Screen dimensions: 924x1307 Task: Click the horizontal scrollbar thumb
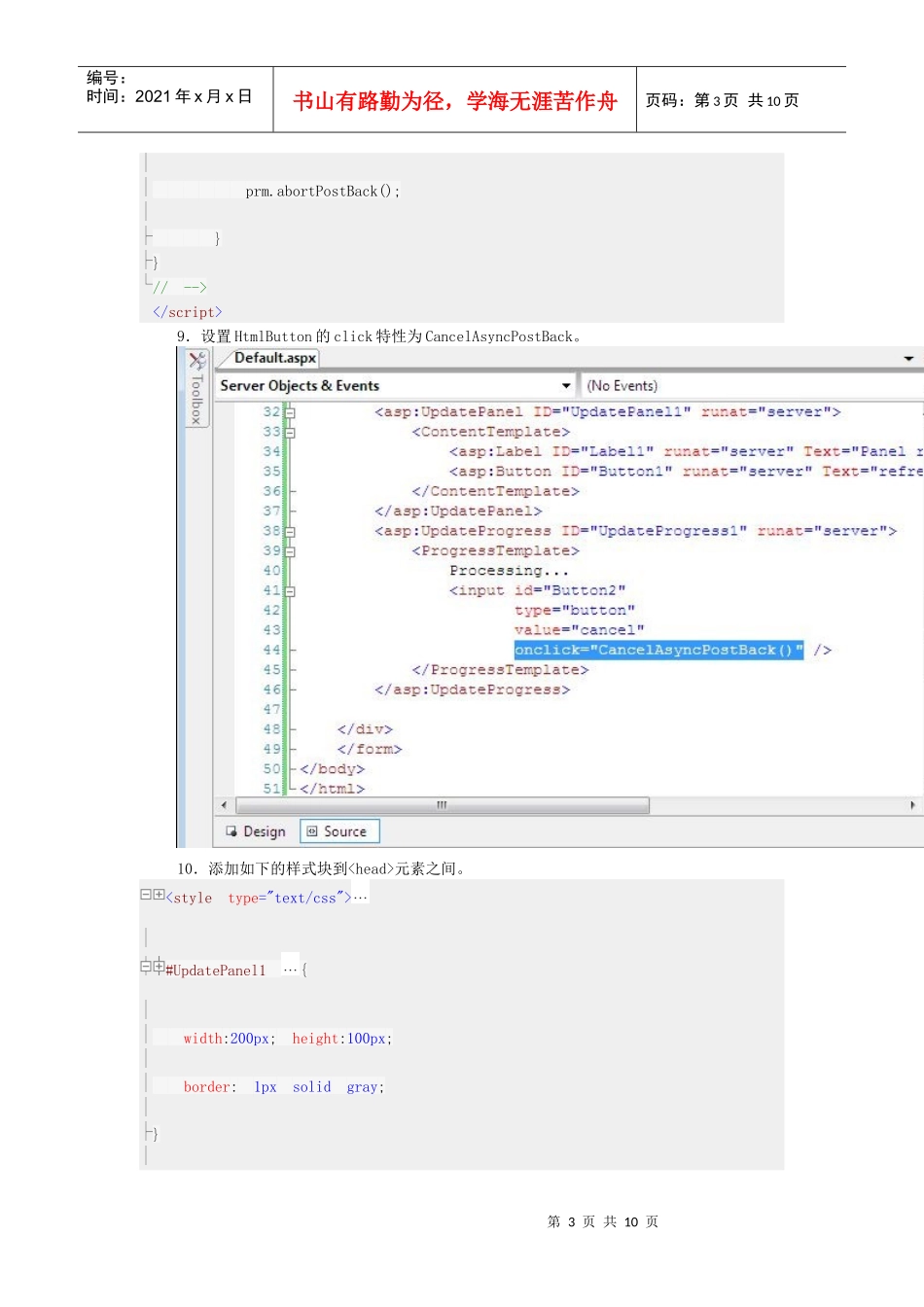click(x=443, y=805)
